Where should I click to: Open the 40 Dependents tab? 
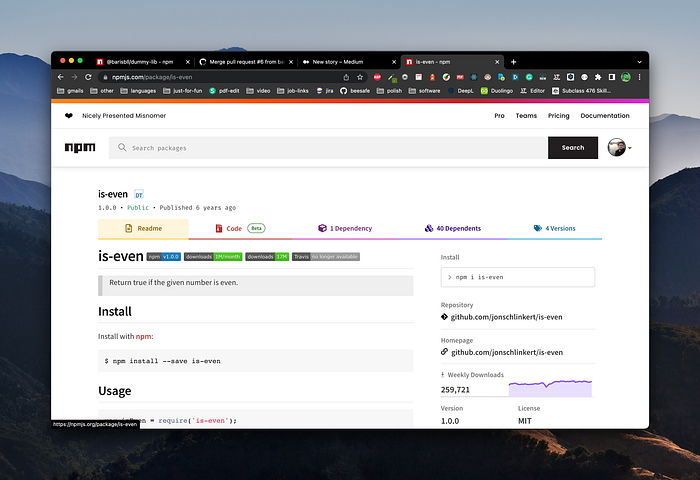[x=452, y=229]
